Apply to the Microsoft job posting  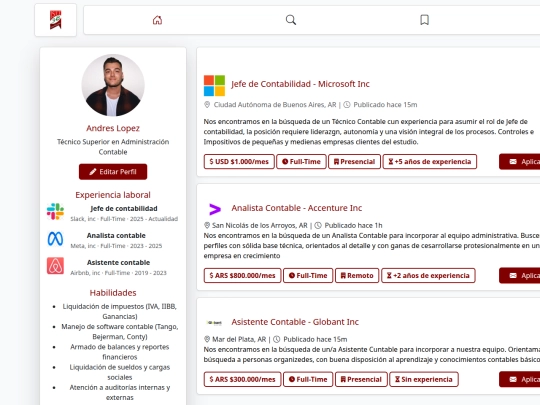tap(520, 162)
